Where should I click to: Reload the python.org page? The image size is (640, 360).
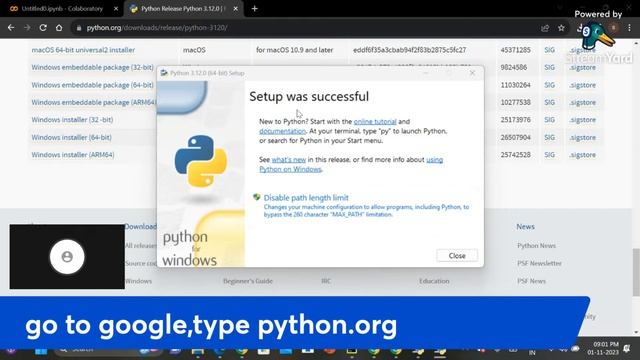click(x=43, y=28)
